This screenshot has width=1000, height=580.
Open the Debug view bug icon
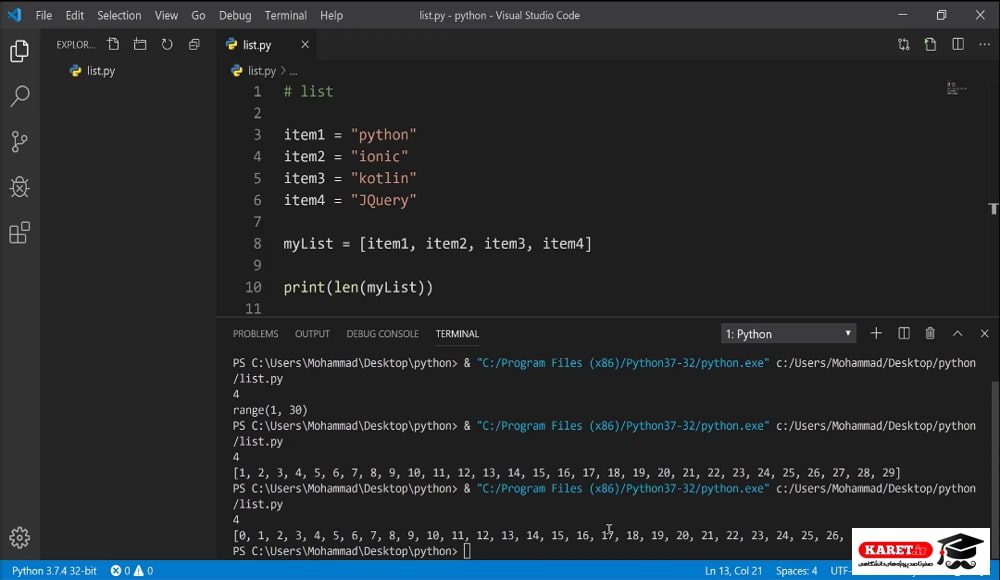click(20, 187)
